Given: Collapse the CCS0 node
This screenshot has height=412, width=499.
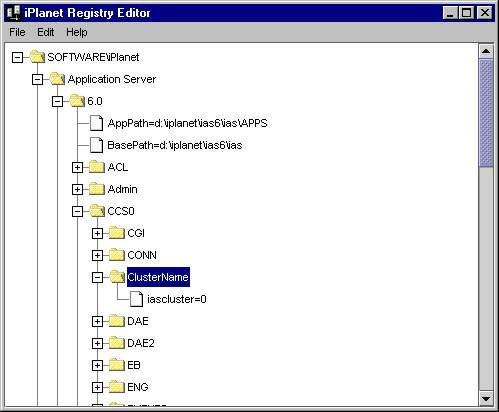Looking at the screenshot, I should [77, 211].
